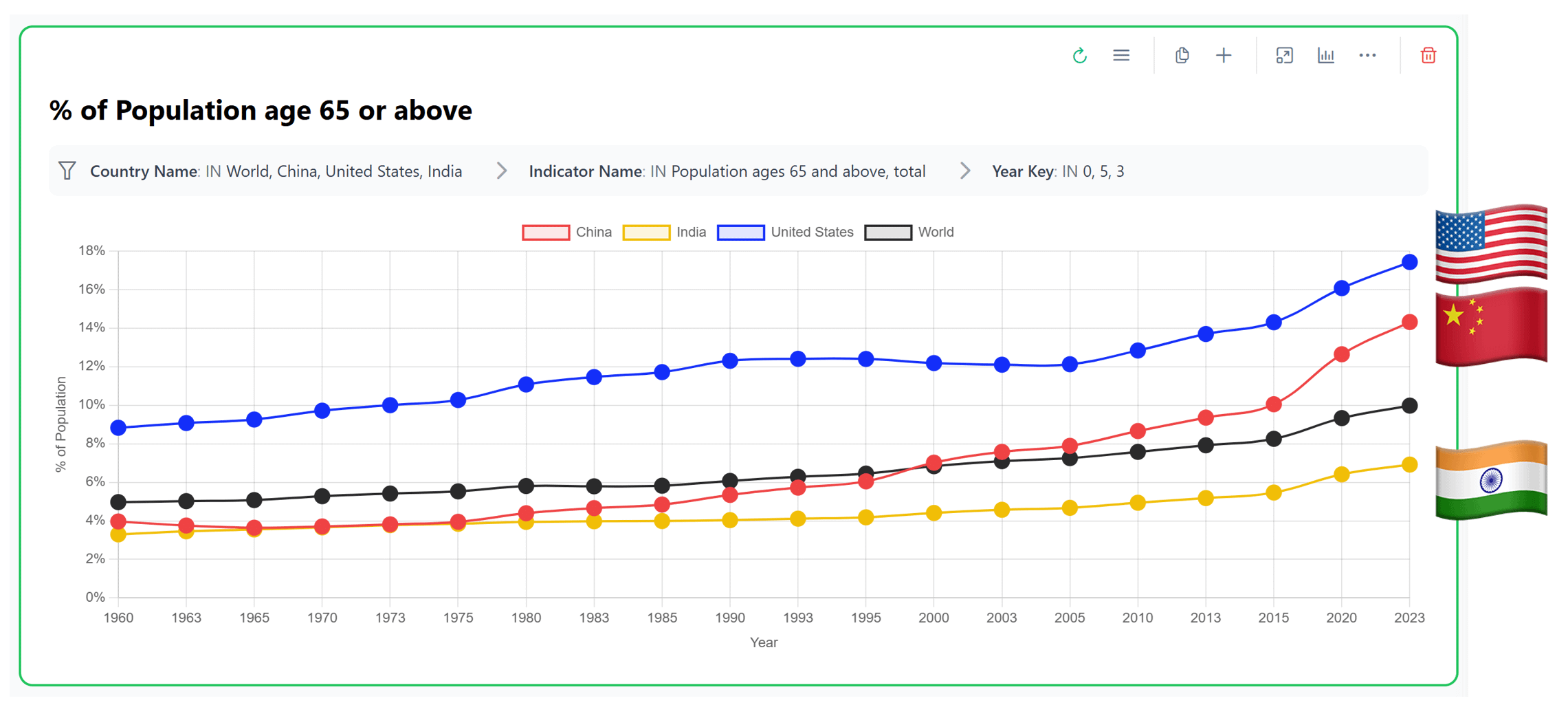Click the bar chart type icon
Viewport: 1568px width, 705px height.
coord(1325,56)
